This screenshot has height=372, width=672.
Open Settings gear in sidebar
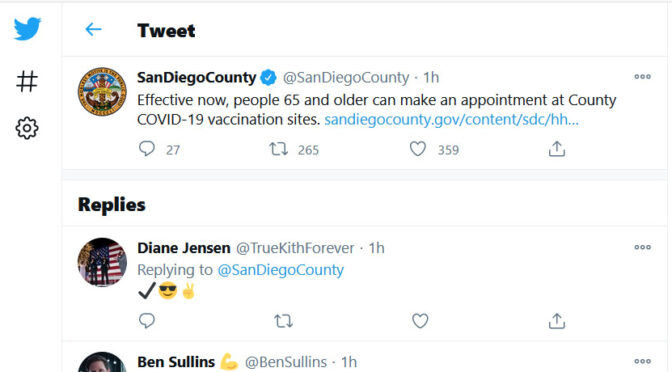(27, 128)
